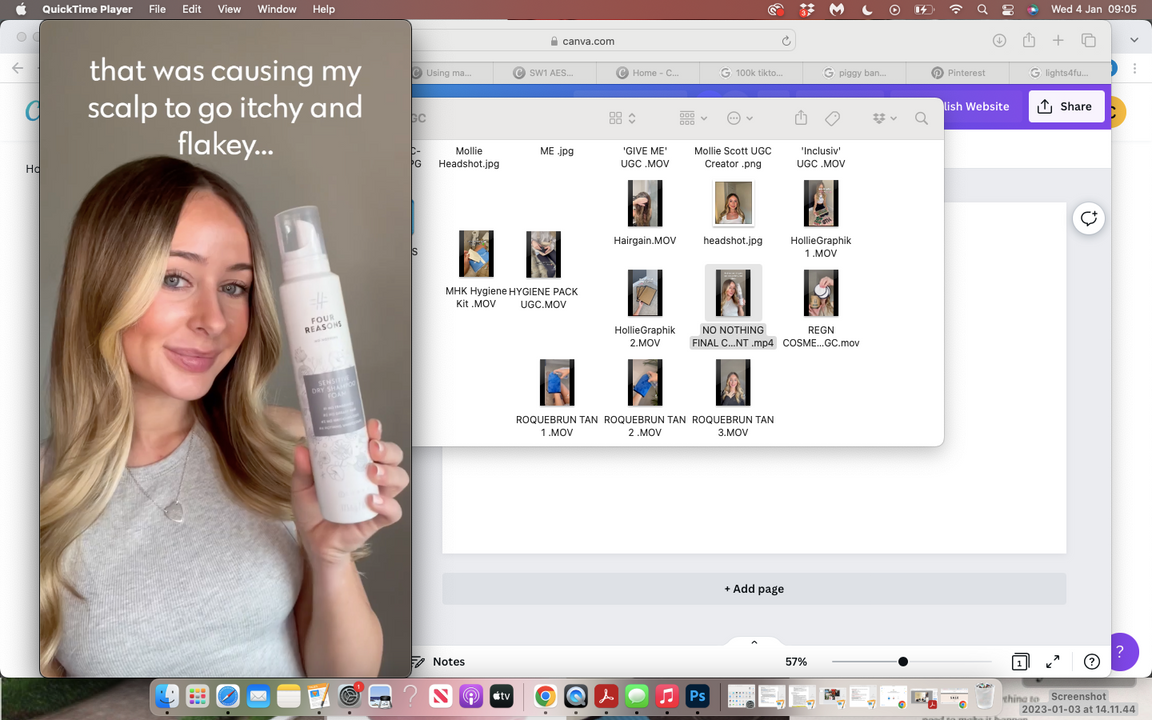
Task: Open the Help menu
Action: pos(323,10)
